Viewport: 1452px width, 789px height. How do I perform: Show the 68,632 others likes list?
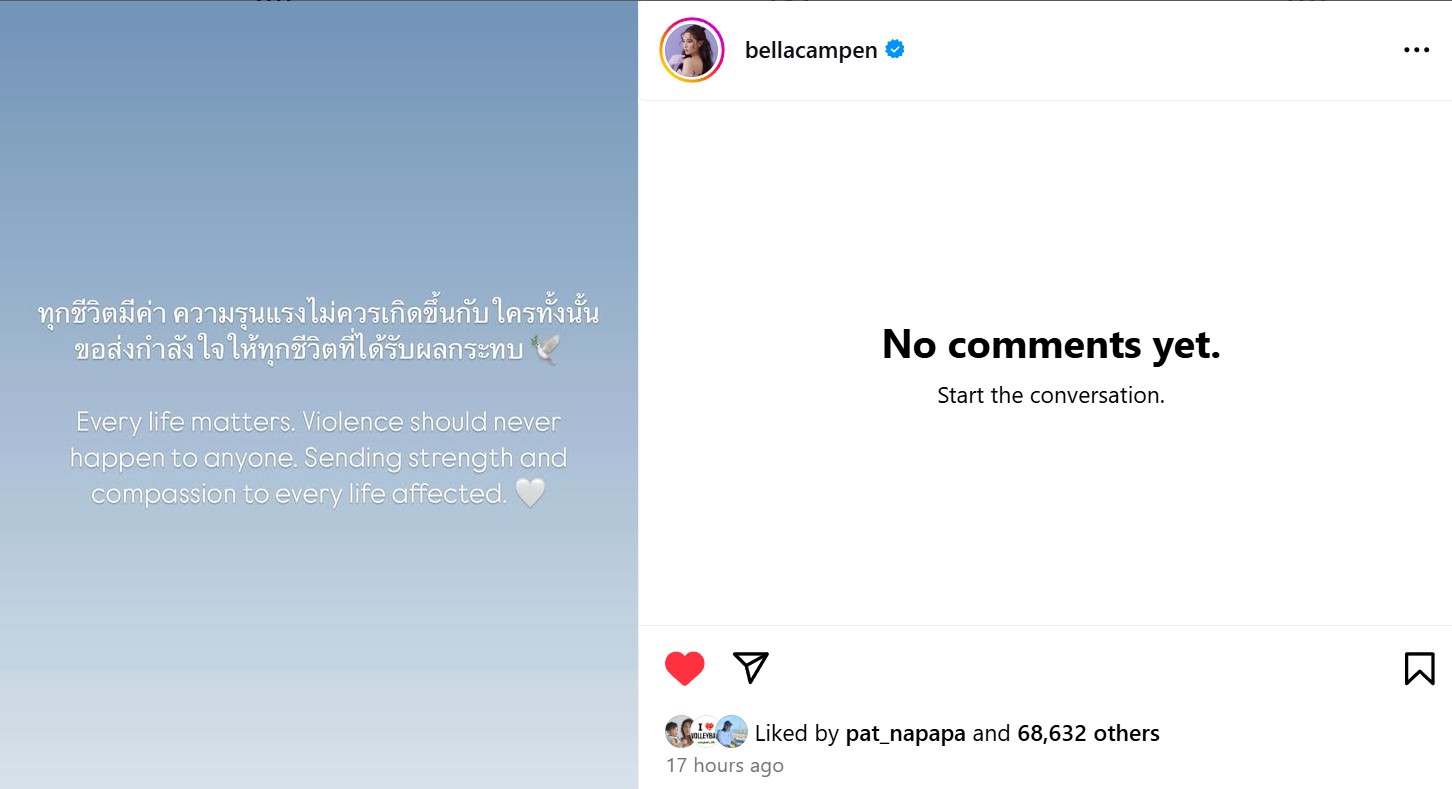(x=1088, y=733)
